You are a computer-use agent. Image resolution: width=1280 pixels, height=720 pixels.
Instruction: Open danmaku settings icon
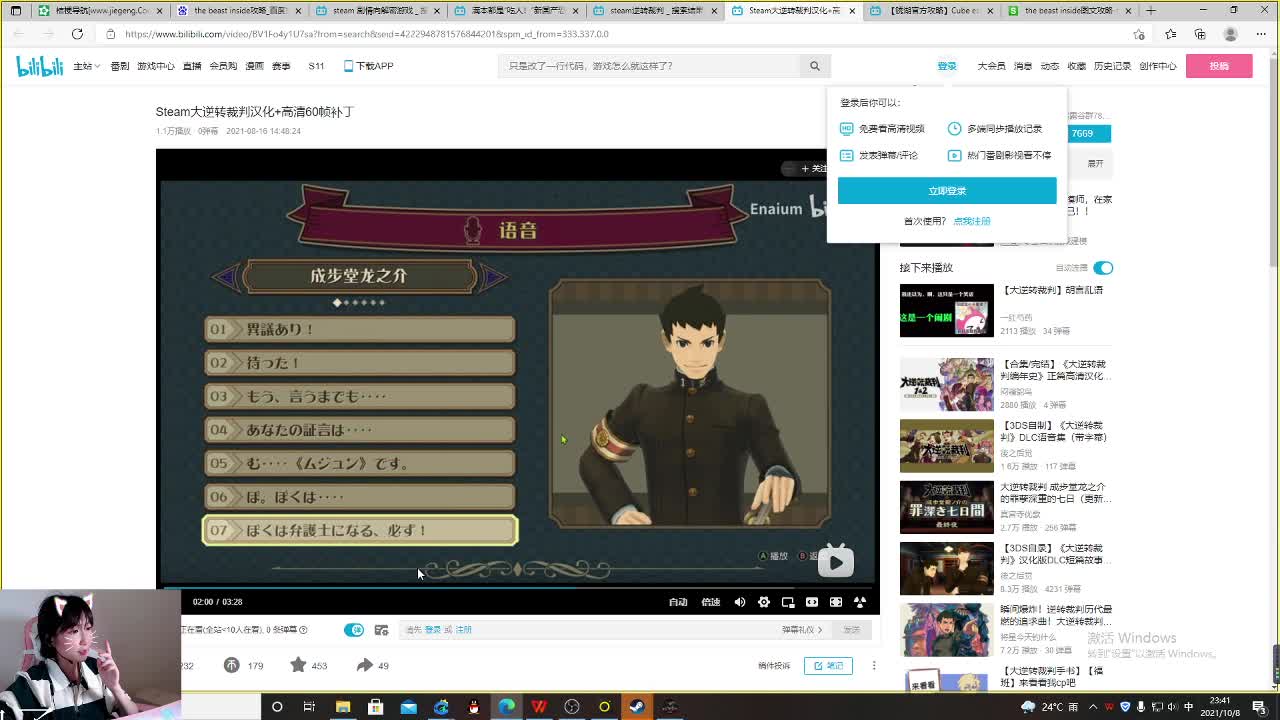381,630
